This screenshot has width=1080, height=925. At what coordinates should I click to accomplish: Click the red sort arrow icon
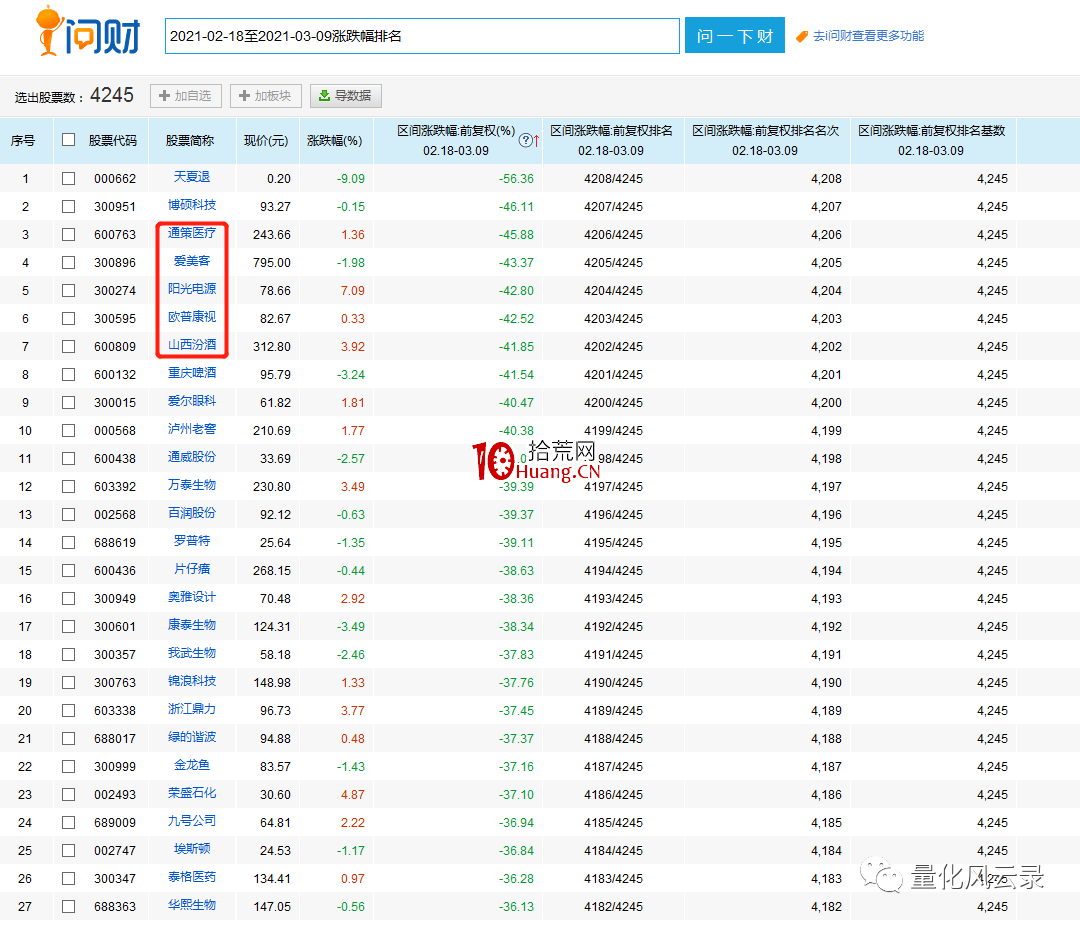point(537,141)
